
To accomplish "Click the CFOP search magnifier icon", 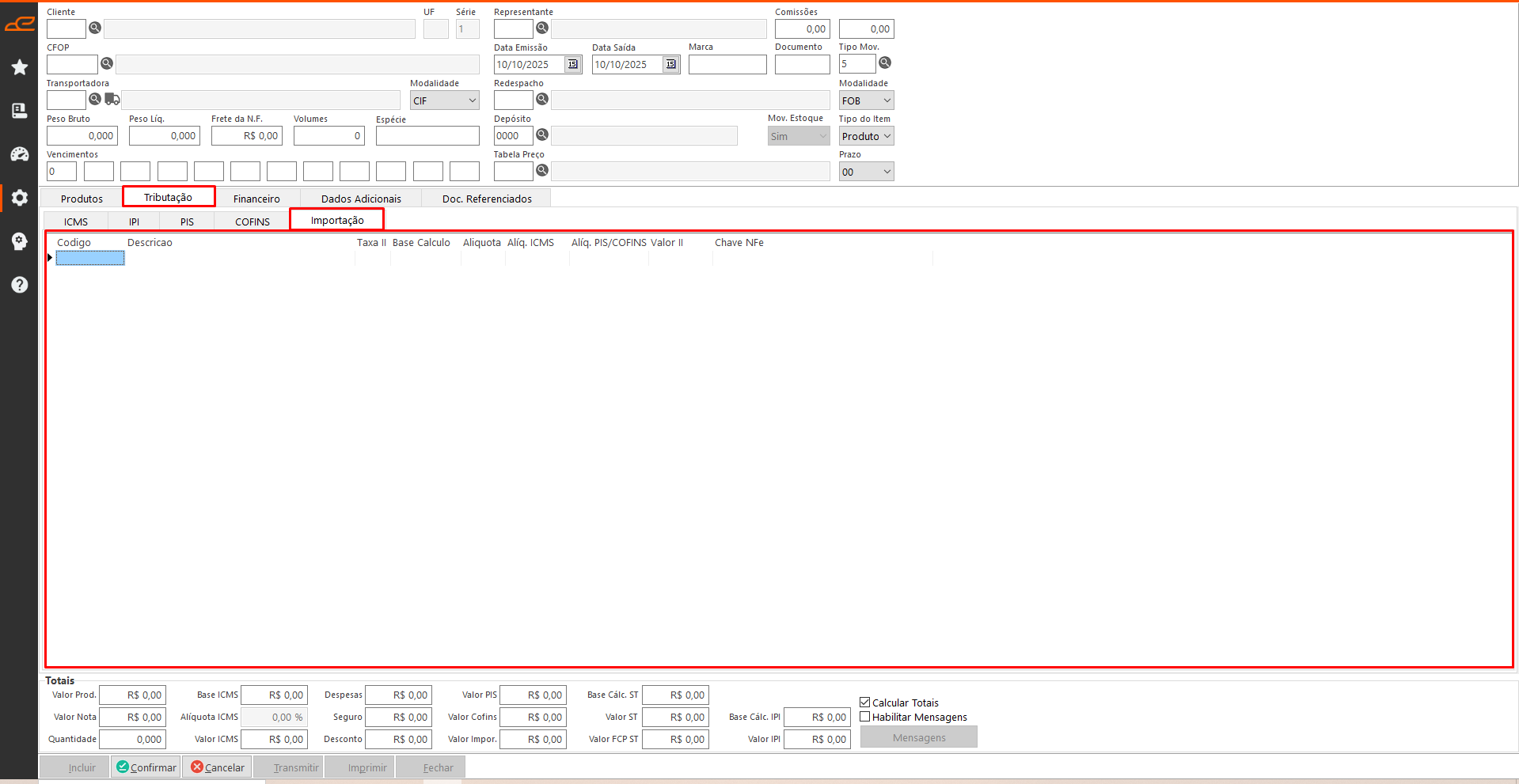I will click(x=107, y=64).
